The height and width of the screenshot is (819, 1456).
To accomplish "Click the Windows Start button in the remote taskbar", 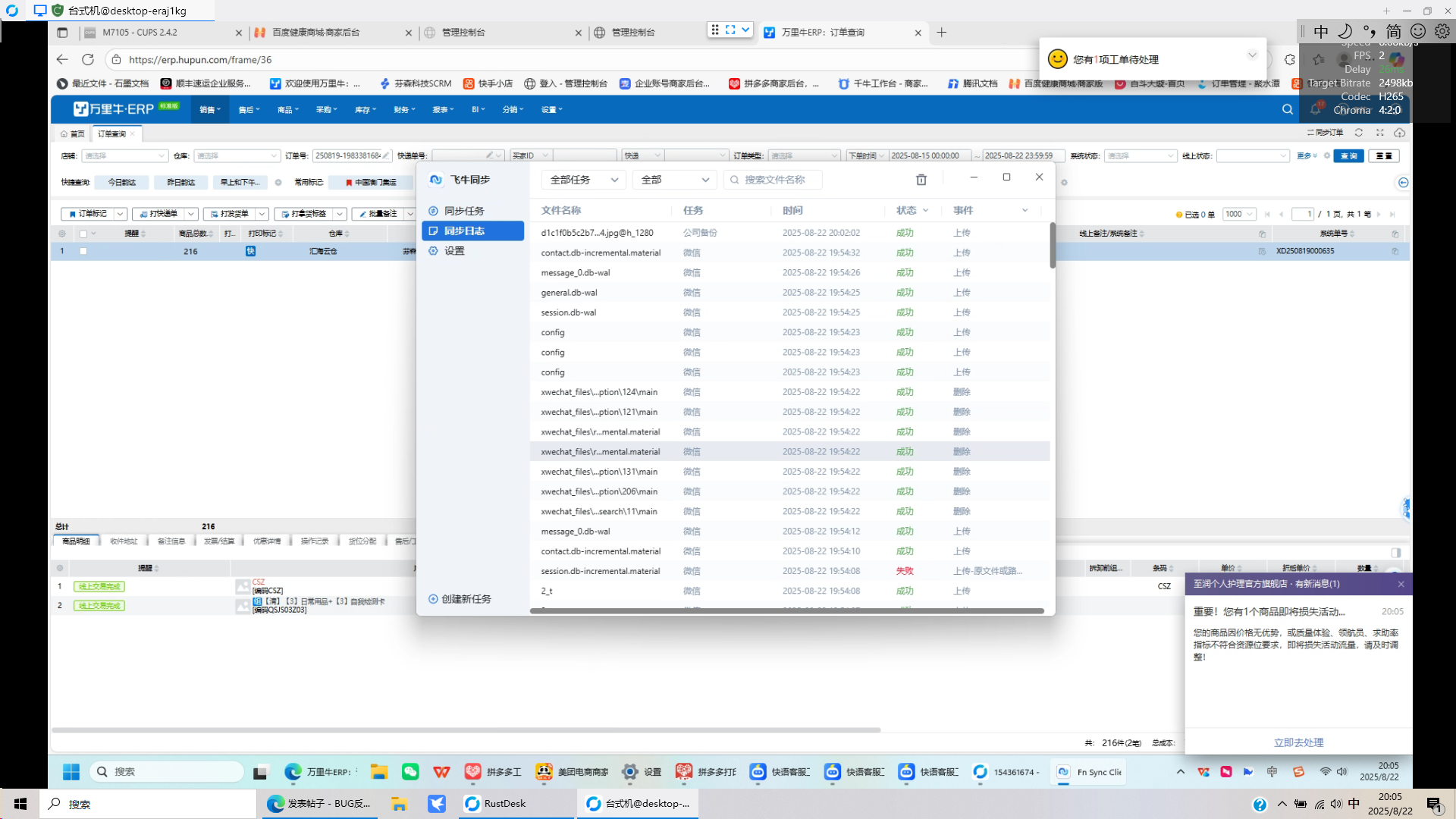I will [71, 772].
